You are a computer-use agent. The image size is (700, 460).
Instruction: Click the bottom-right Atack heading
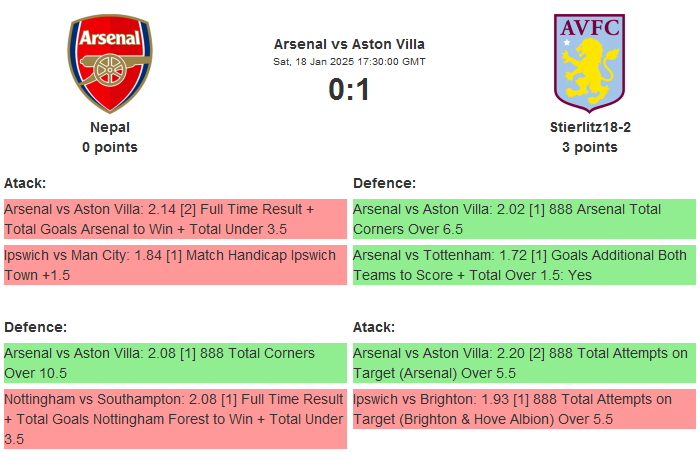pos(374,327)
